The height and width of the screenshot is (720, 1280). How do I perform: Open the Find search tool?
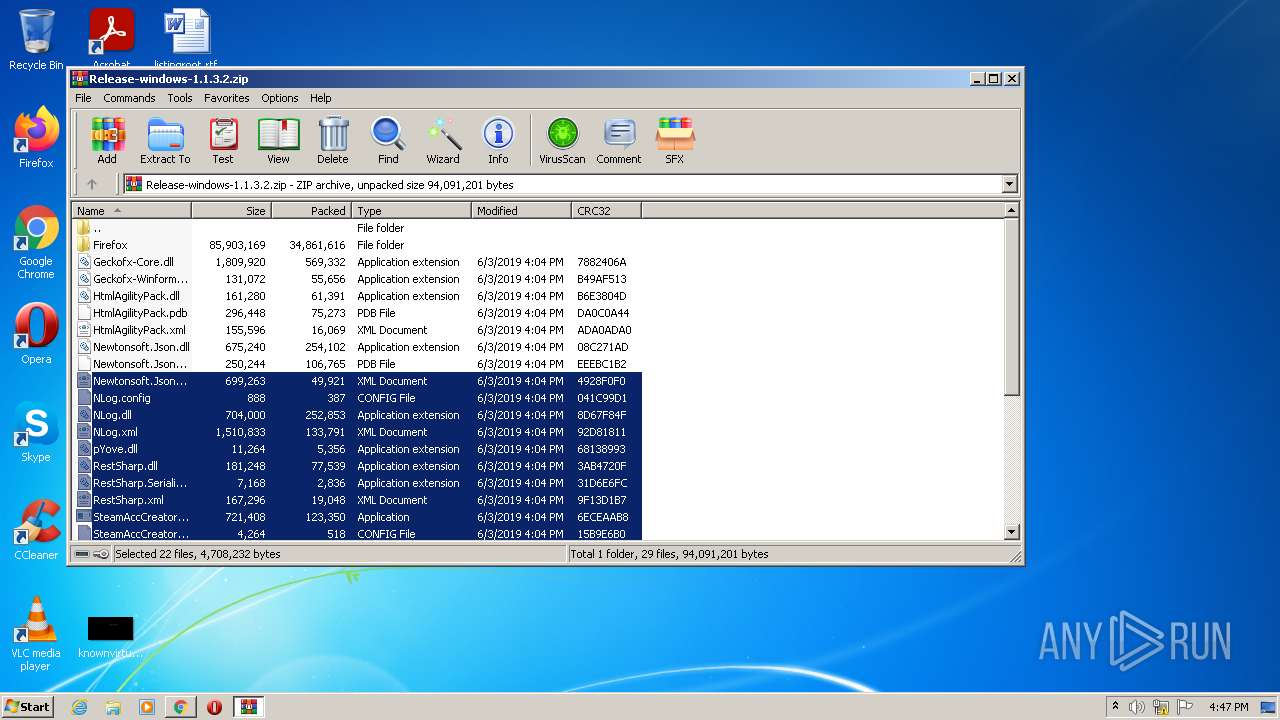click(388, 140)
